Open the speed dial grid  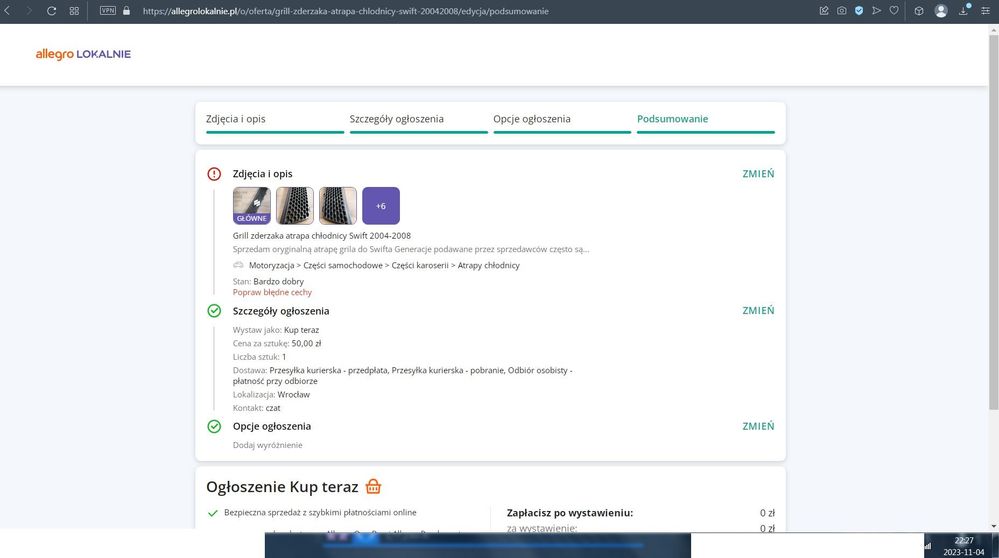pos(74,11)
